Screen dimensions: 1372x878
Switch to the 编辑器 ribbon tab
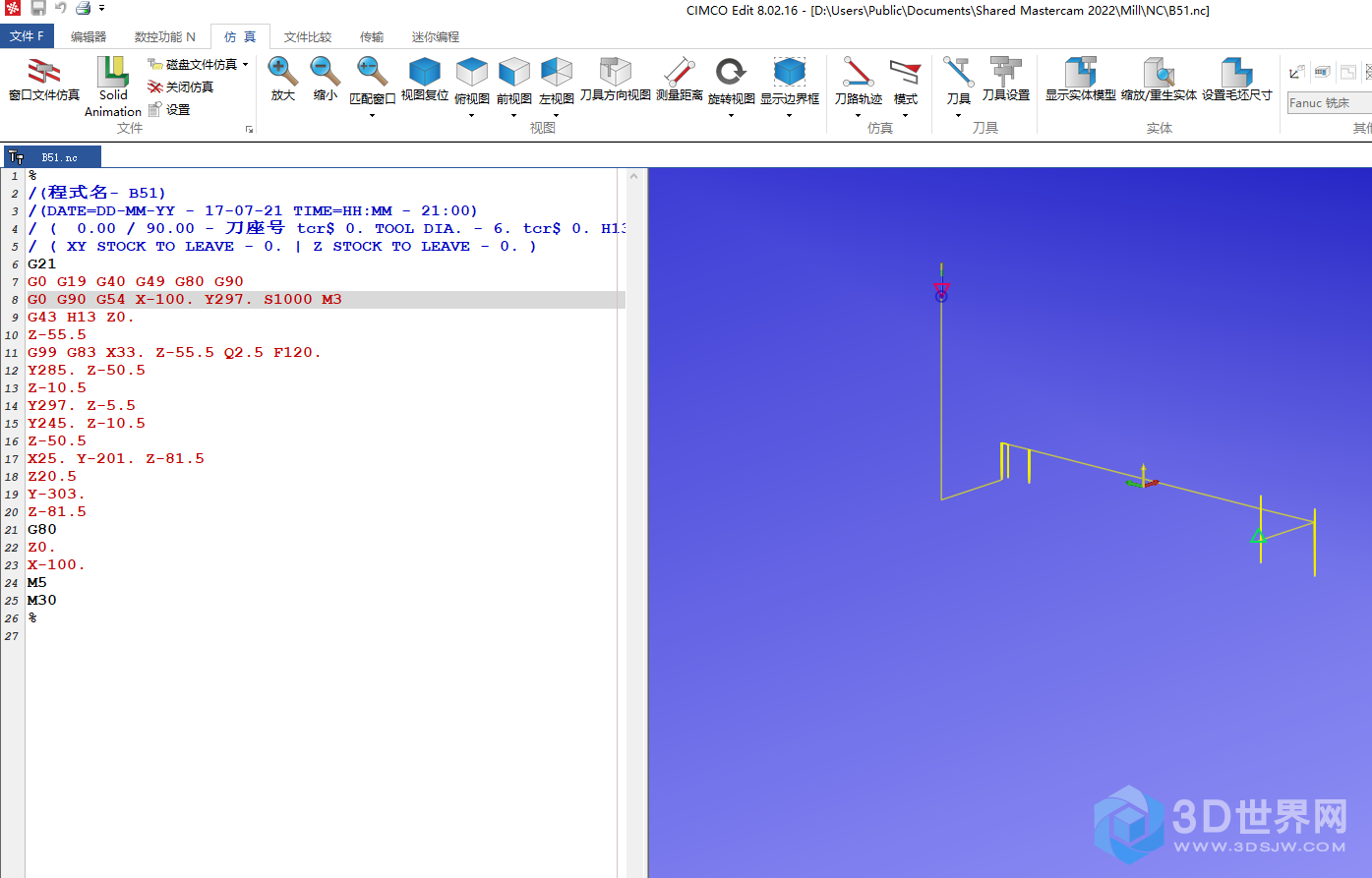pyautogui.click(x=89, y=36)
